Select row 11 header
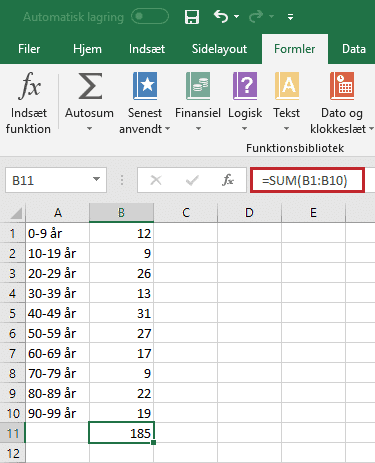This screenshot has height=463, width=375. pos(12,433)
